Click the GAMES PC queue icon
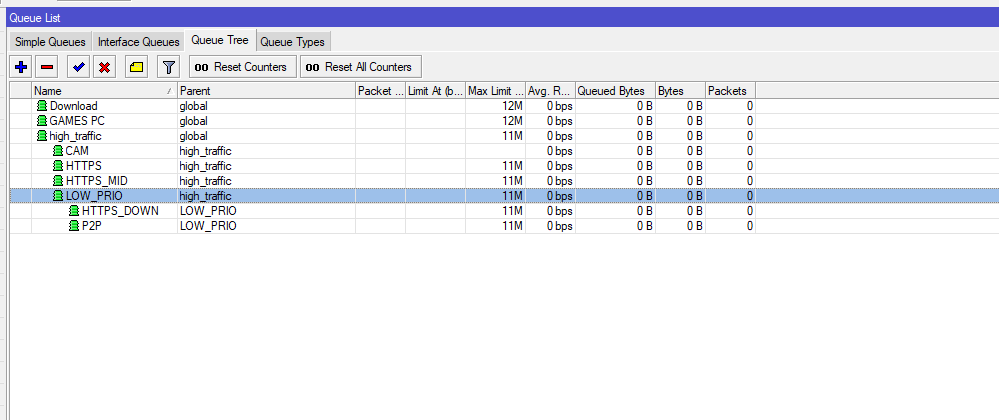This screenshot has height=420, width=999. pos(42,121)
